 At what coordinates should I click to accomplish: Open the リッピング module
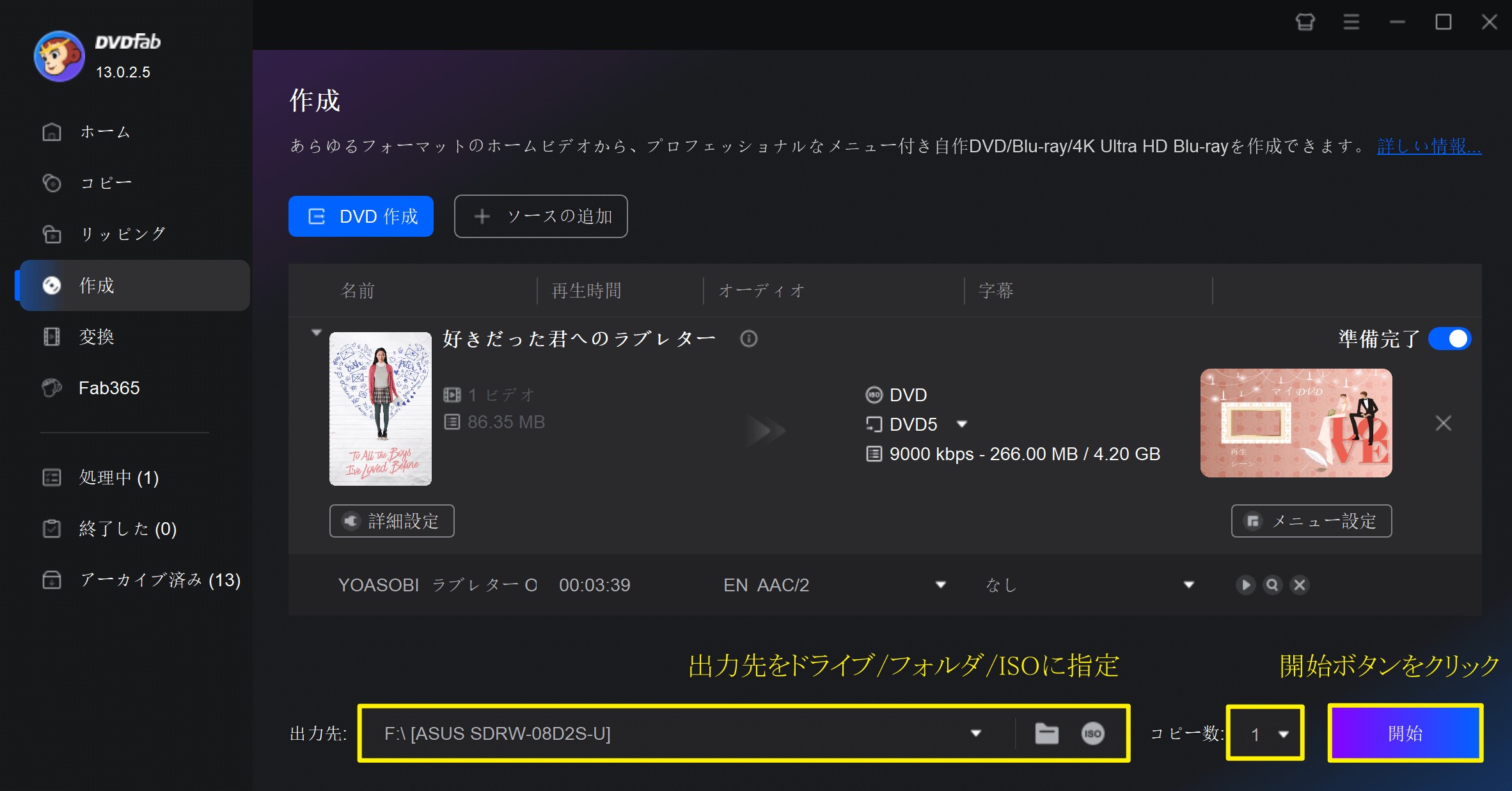[134, 234]
